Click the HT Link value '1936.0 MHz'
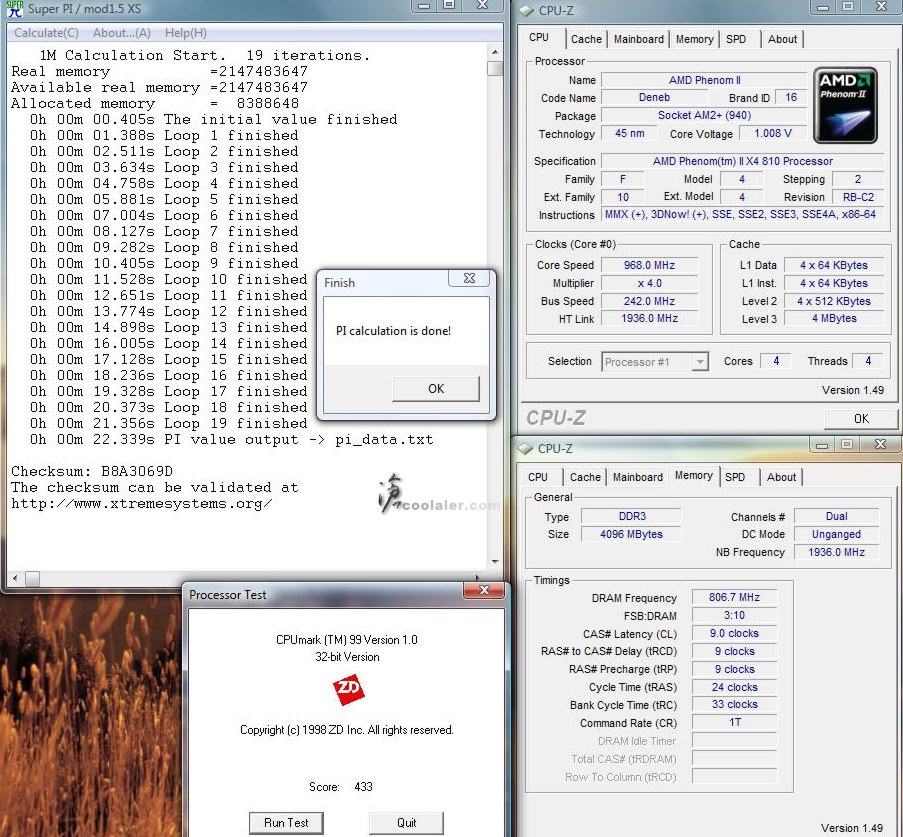The image size is (903, 837). point(649,318)
